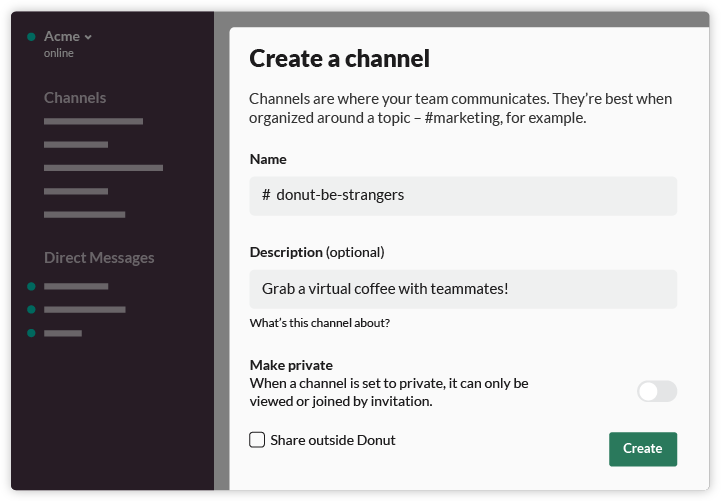Screen dimensions: 721x501
Task: Click the 'Description (optional)' label
Action: tap(317, 252)
